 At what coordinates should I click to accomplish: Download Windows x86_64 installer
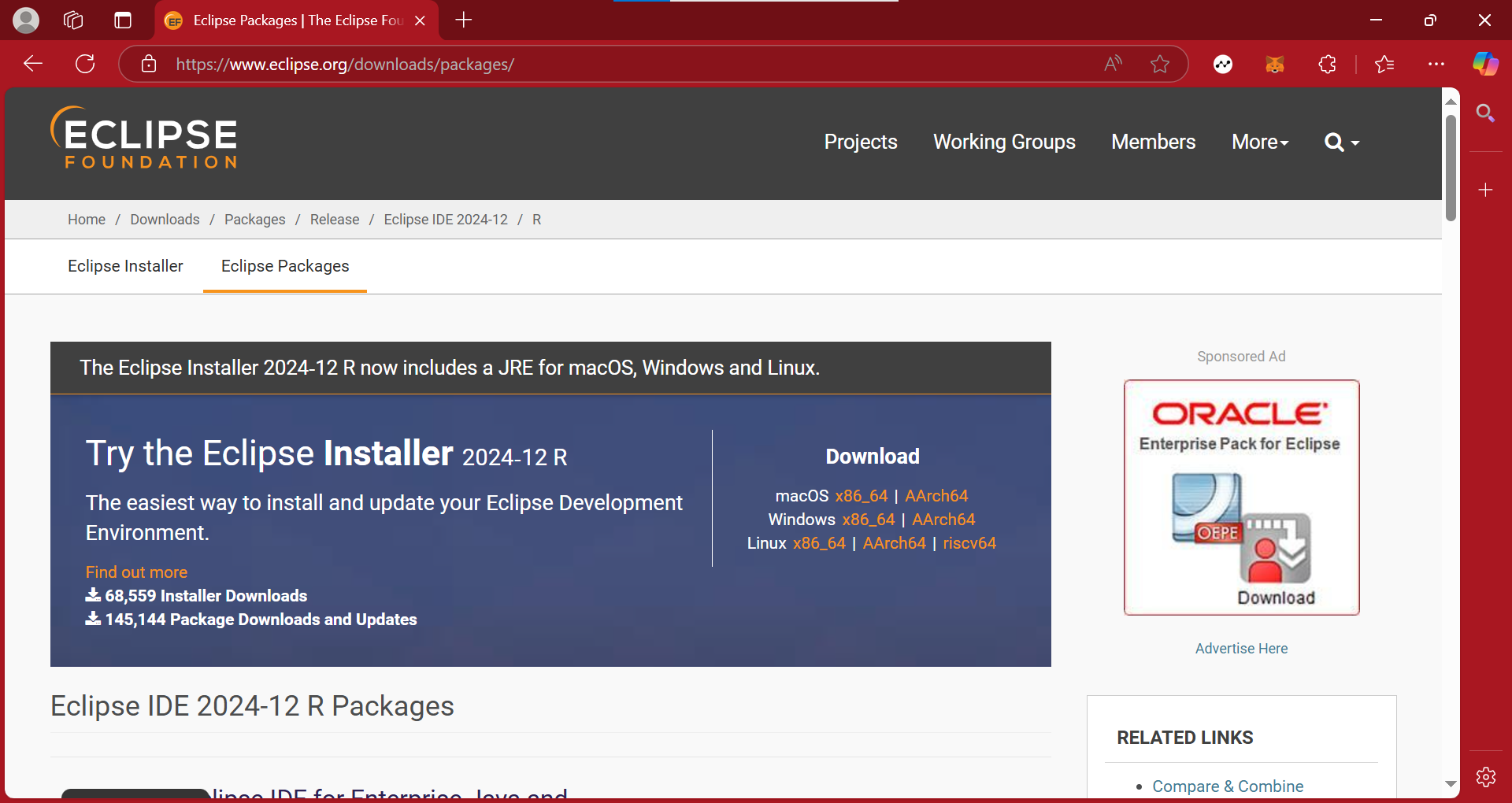click(869, 520)
